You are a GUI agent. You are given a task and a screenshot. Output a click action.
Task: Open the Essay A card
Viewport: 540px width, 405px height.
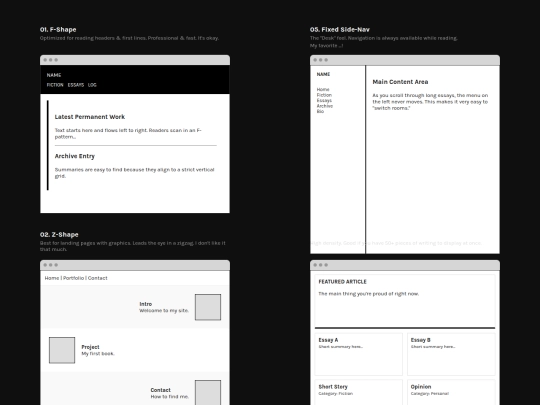point(359,354)
